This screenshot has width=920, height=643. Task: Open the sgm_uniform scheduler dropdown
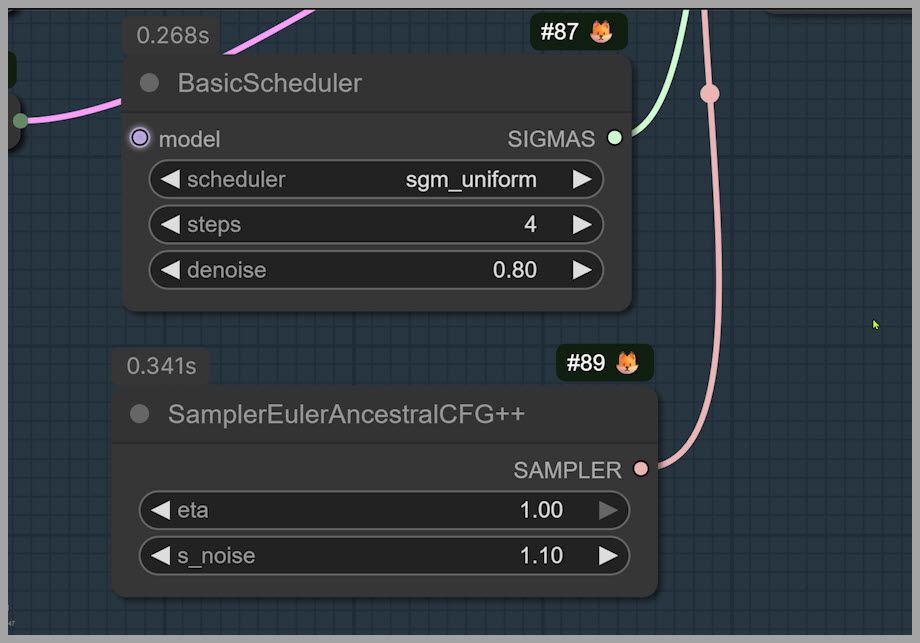pyautogui.click(x=470, y=180)
